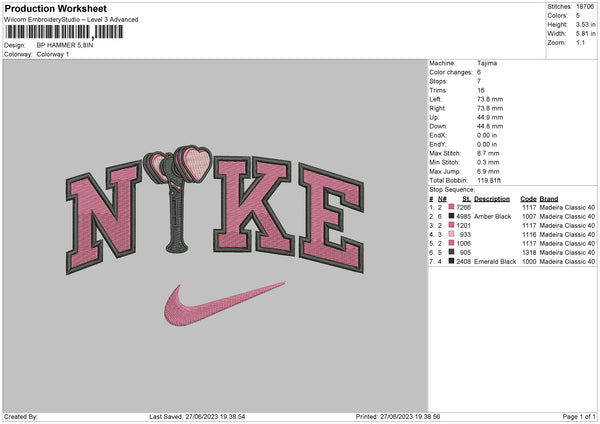Viewport: 600px width, 424px height.
Task: Click the code 1116 in stop row 4
Action: (529, 235)
